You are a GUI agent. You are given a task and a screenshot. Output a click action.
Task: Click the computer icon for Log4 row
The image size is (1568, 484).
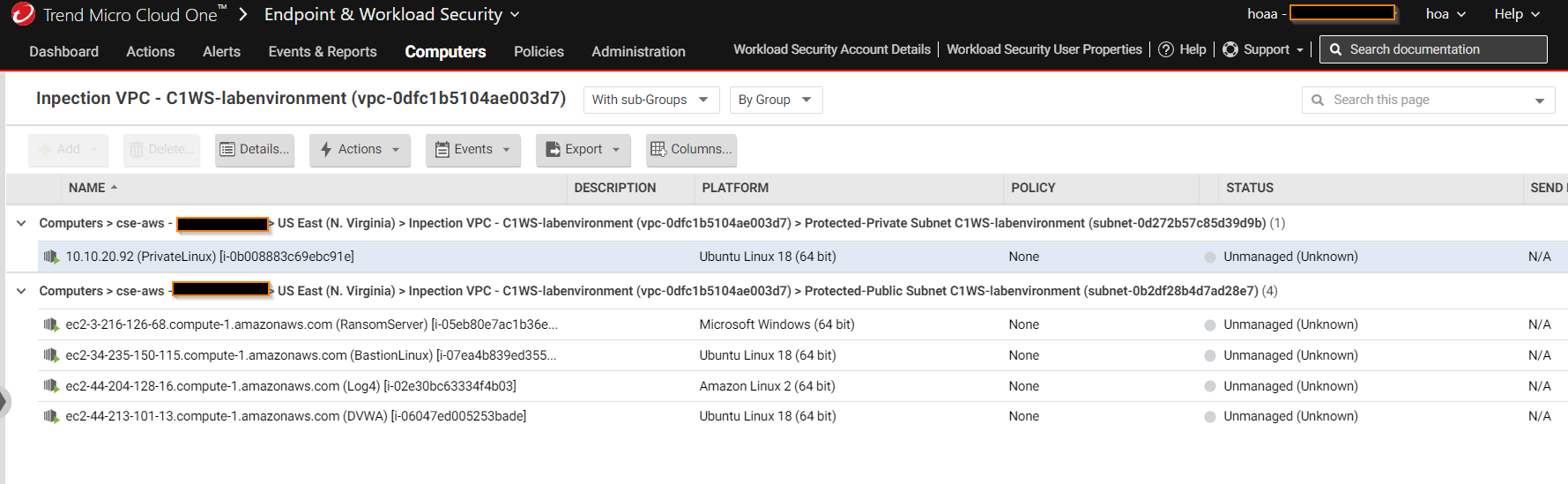pos(51,386)
